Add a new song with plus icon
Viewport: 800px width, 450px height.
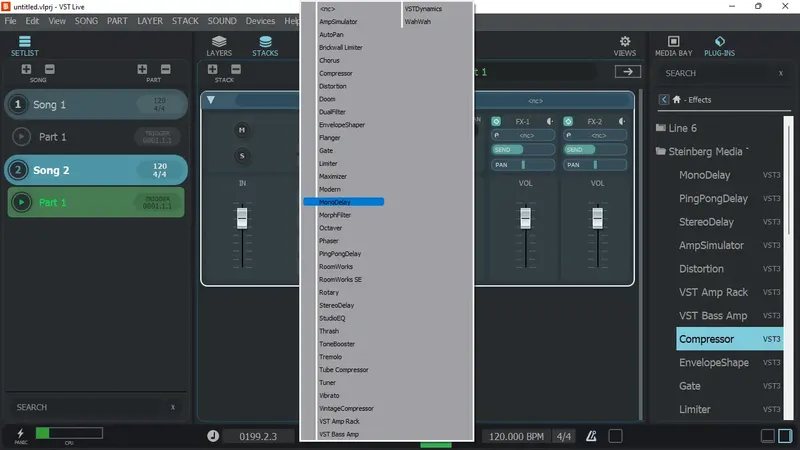pyautogui.click(x=26, y=69)
